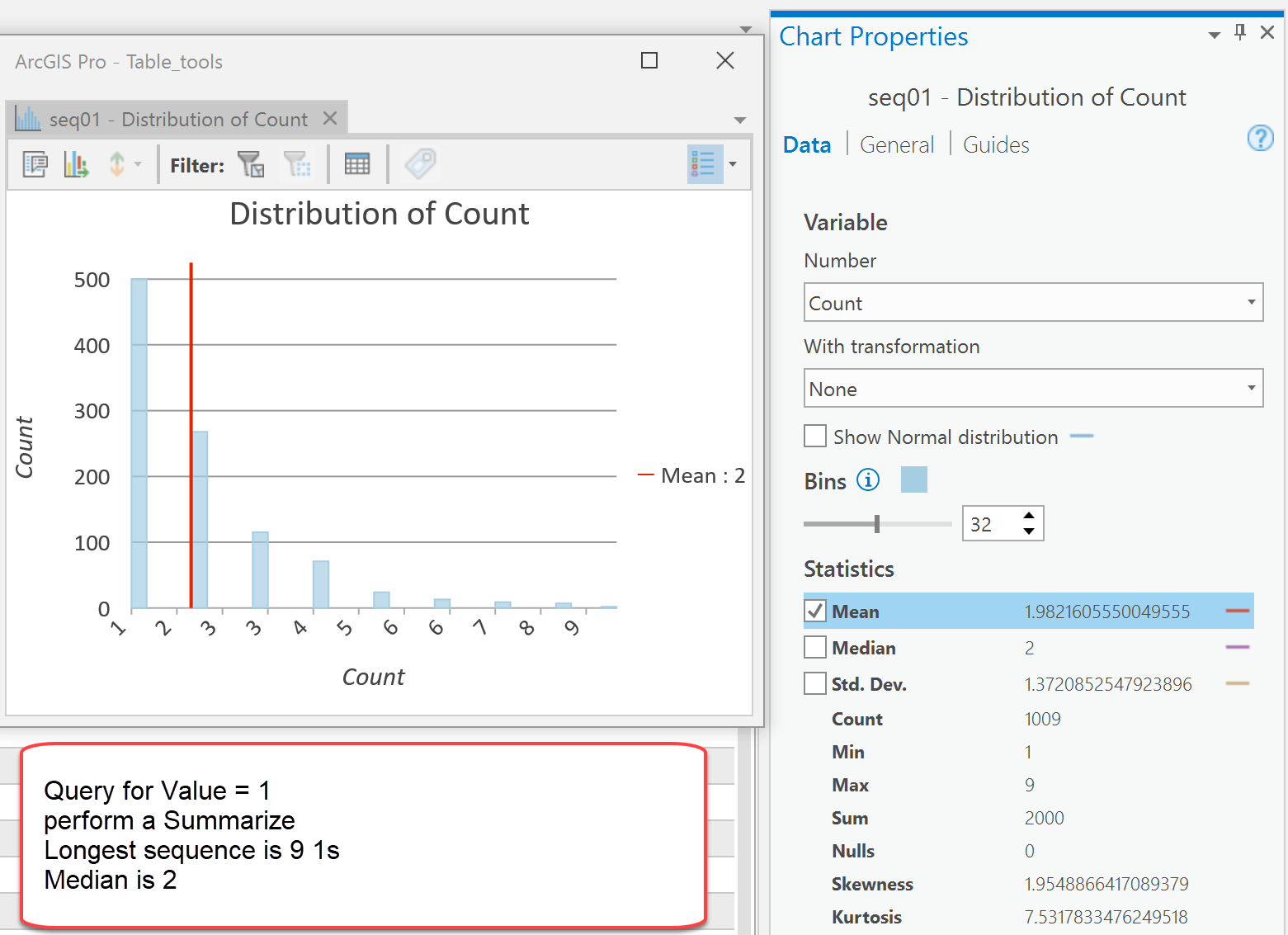Screen dimensions: 1288x935
Task: Click the purple Median line color
Action: click(1238, 647)
